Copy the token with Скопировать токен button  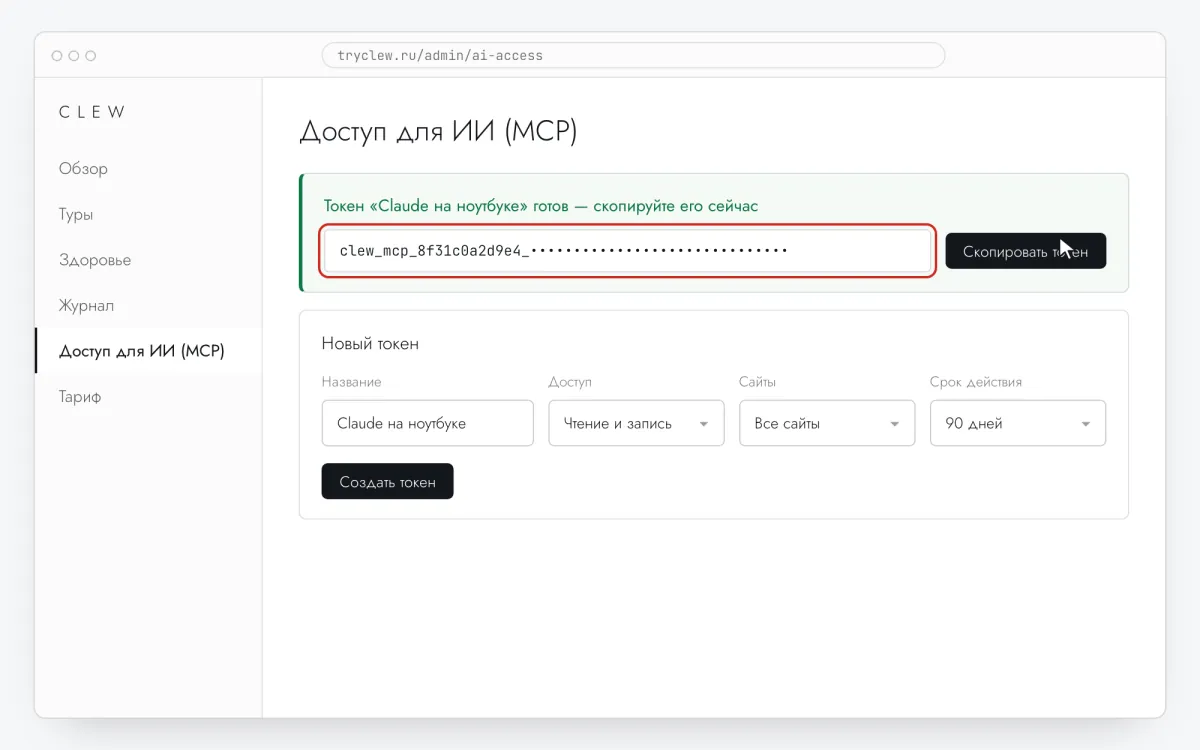click(1026, 252)
